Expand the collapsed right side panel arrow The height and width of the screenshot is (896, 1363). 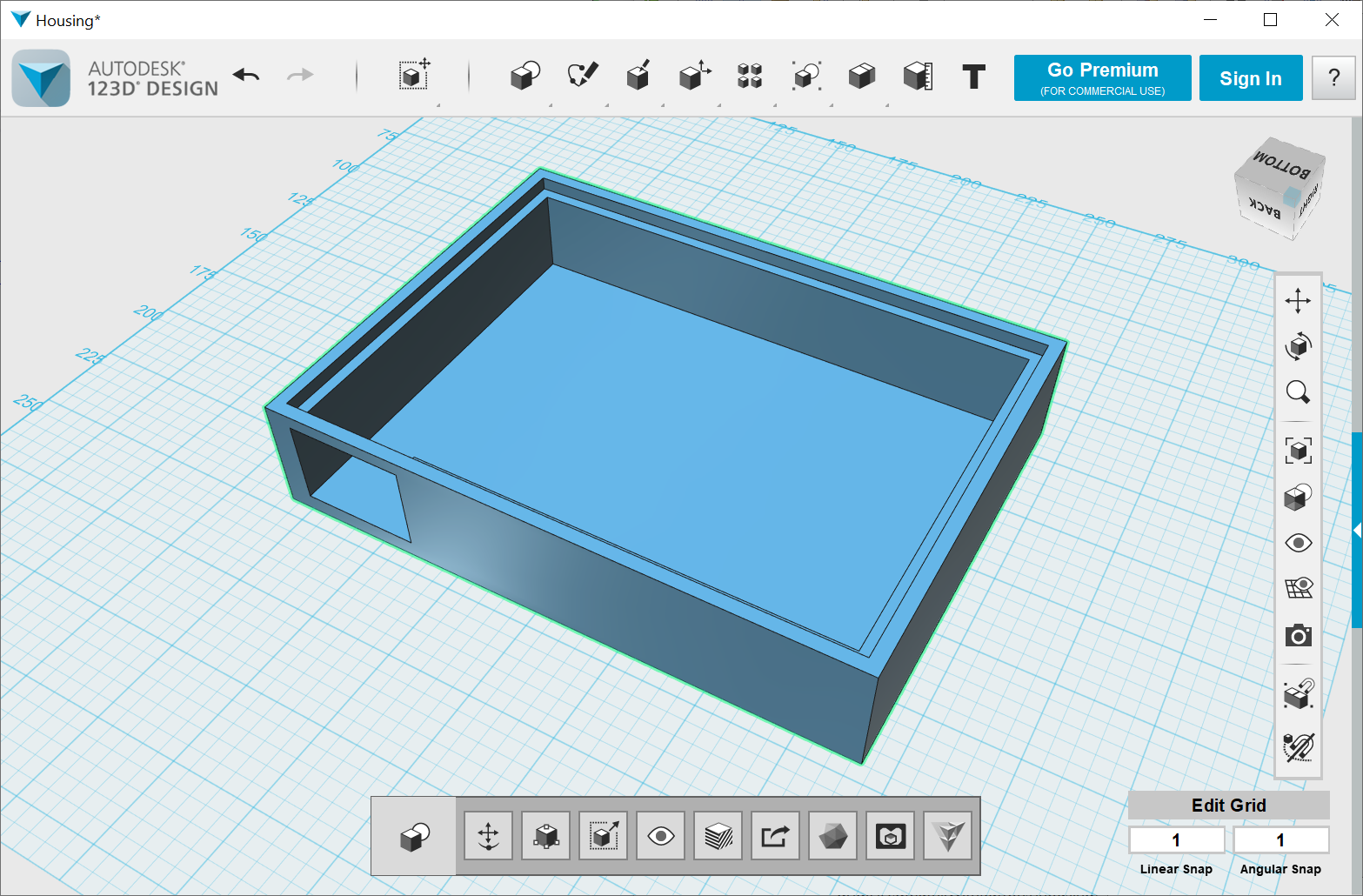(x=1357, y=530)
